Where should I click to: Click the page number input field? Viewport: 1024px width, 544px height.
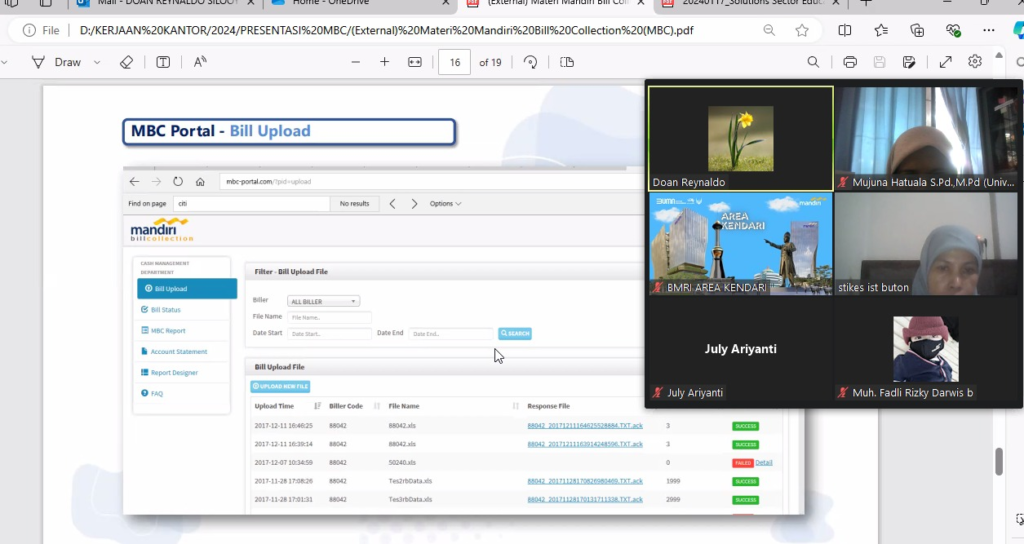pos(455,62)
